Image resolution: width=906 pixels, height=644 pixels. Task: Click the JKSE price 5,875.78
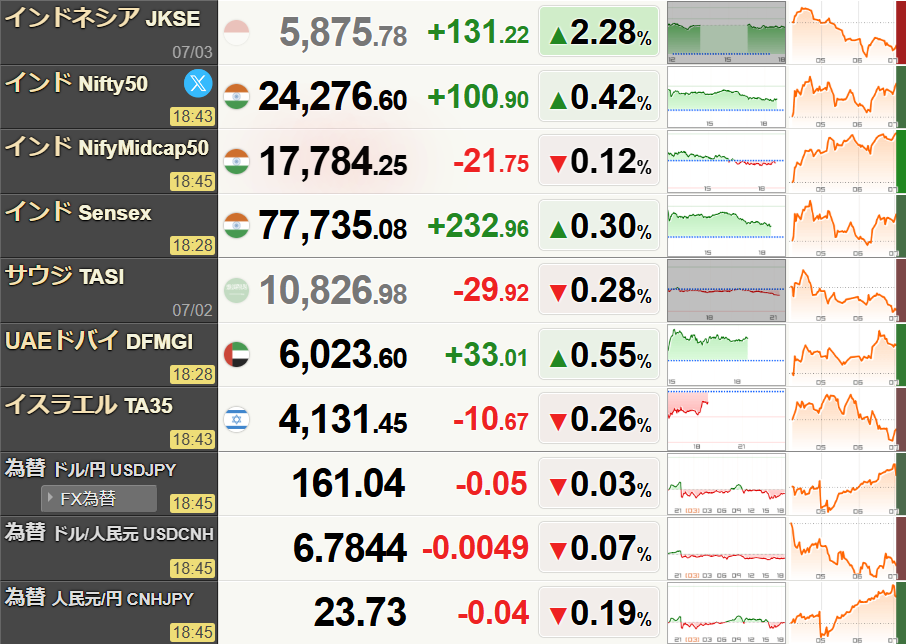pyautogui.click(x=343, y=32)
